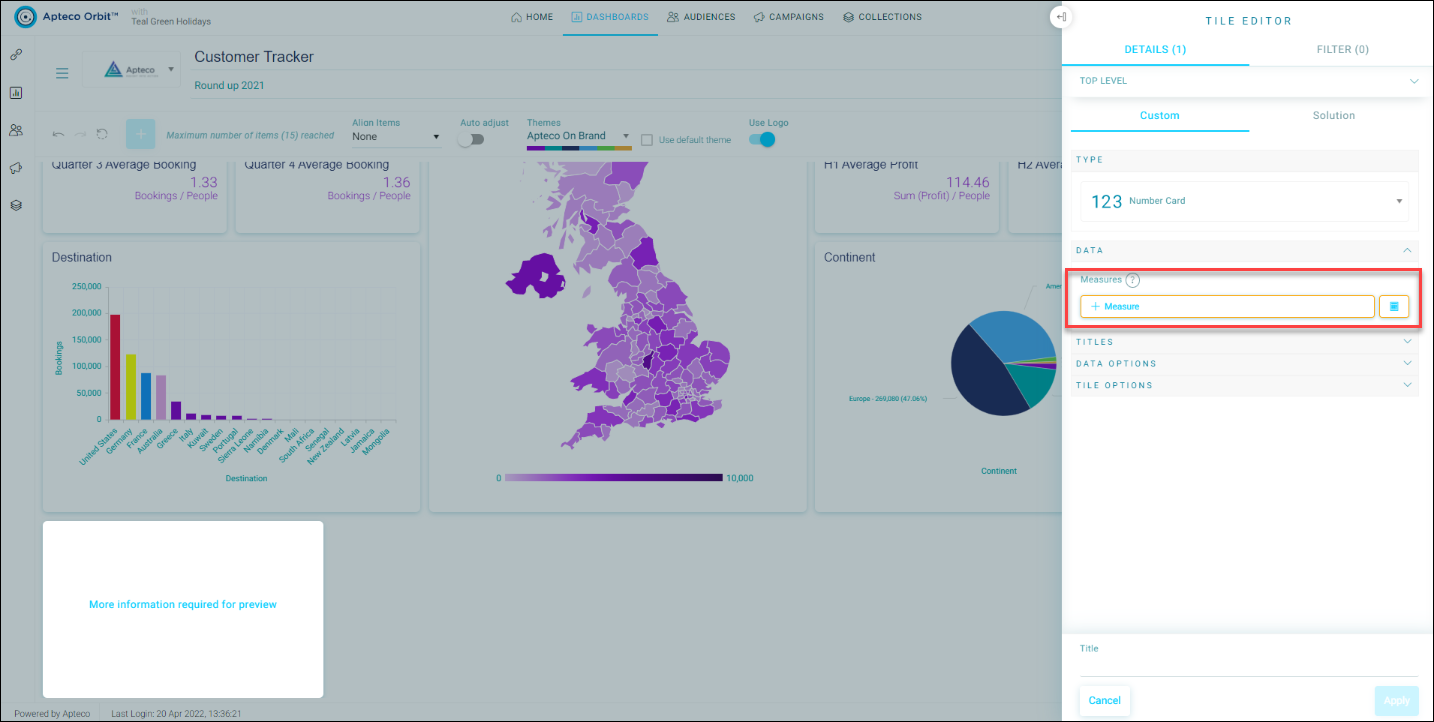
Task: Click the undo arrow icon
Action: click(x=59, y=134)
